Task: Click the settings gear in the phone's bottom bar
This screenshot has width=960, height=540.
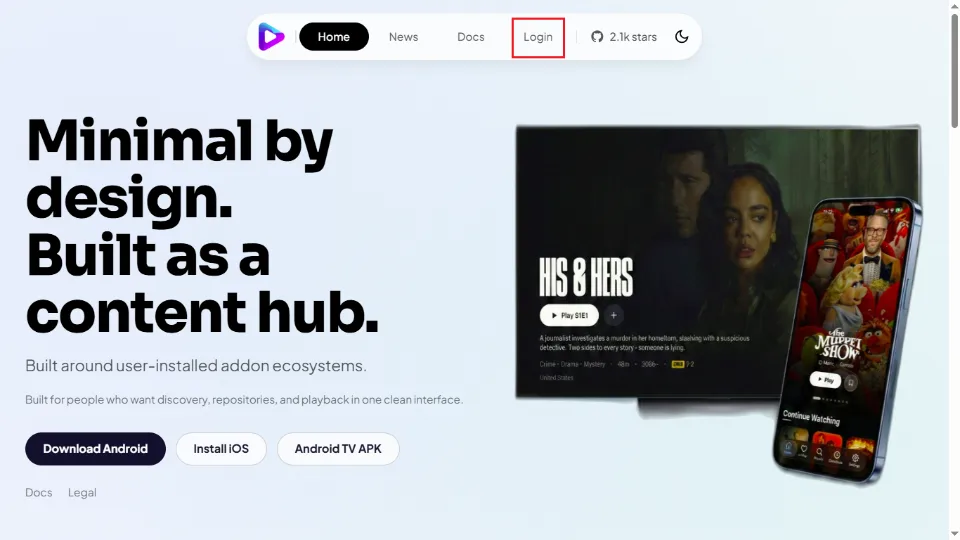Action: point(855,459)
